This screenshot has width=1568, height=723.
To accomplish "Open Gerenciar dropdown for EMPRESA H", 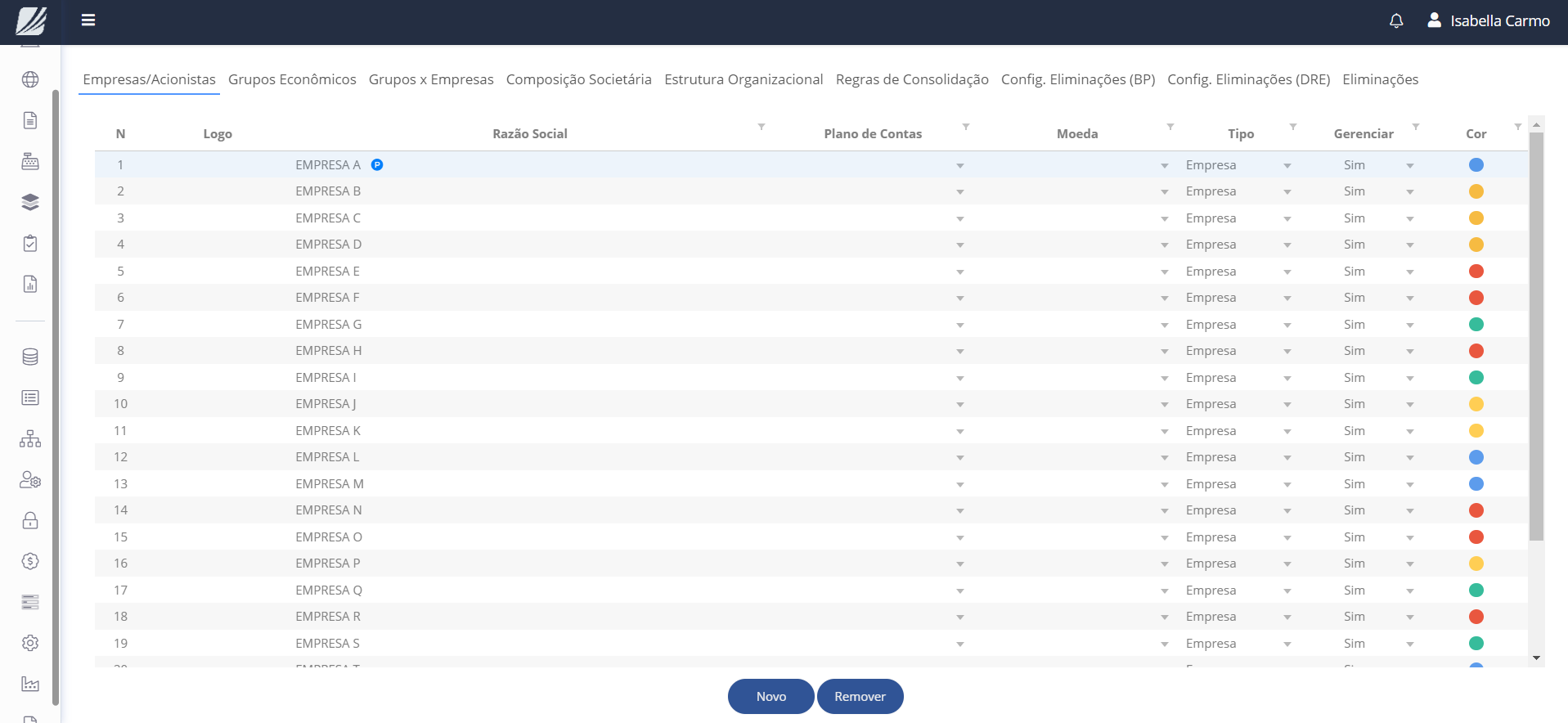I will 1410,352.
